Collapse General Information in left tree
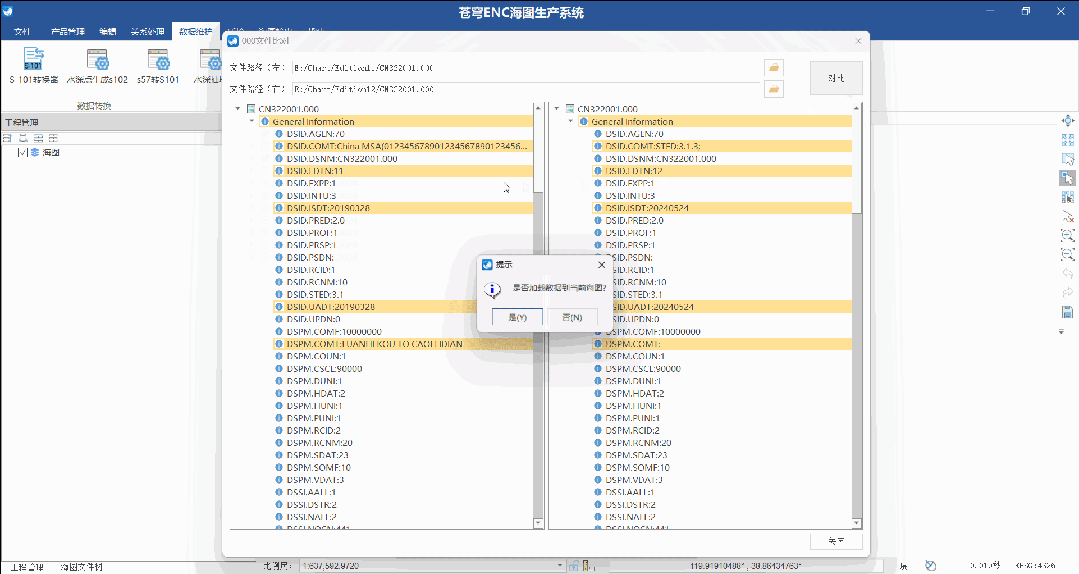The width and height of the screenshot is (1079, 574). (x=251, y=121)
